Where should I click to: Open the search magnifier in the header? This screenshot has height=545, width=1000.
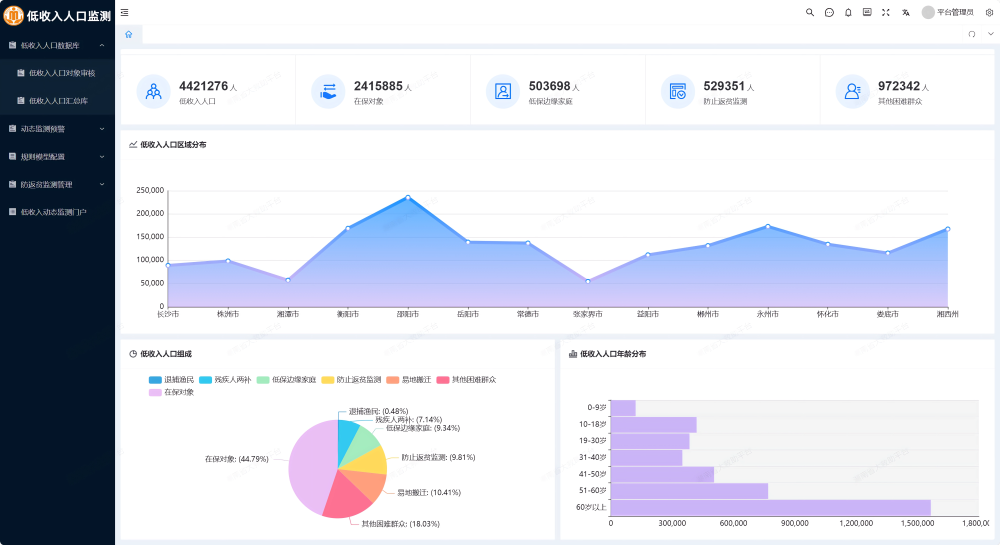point(810,12)
